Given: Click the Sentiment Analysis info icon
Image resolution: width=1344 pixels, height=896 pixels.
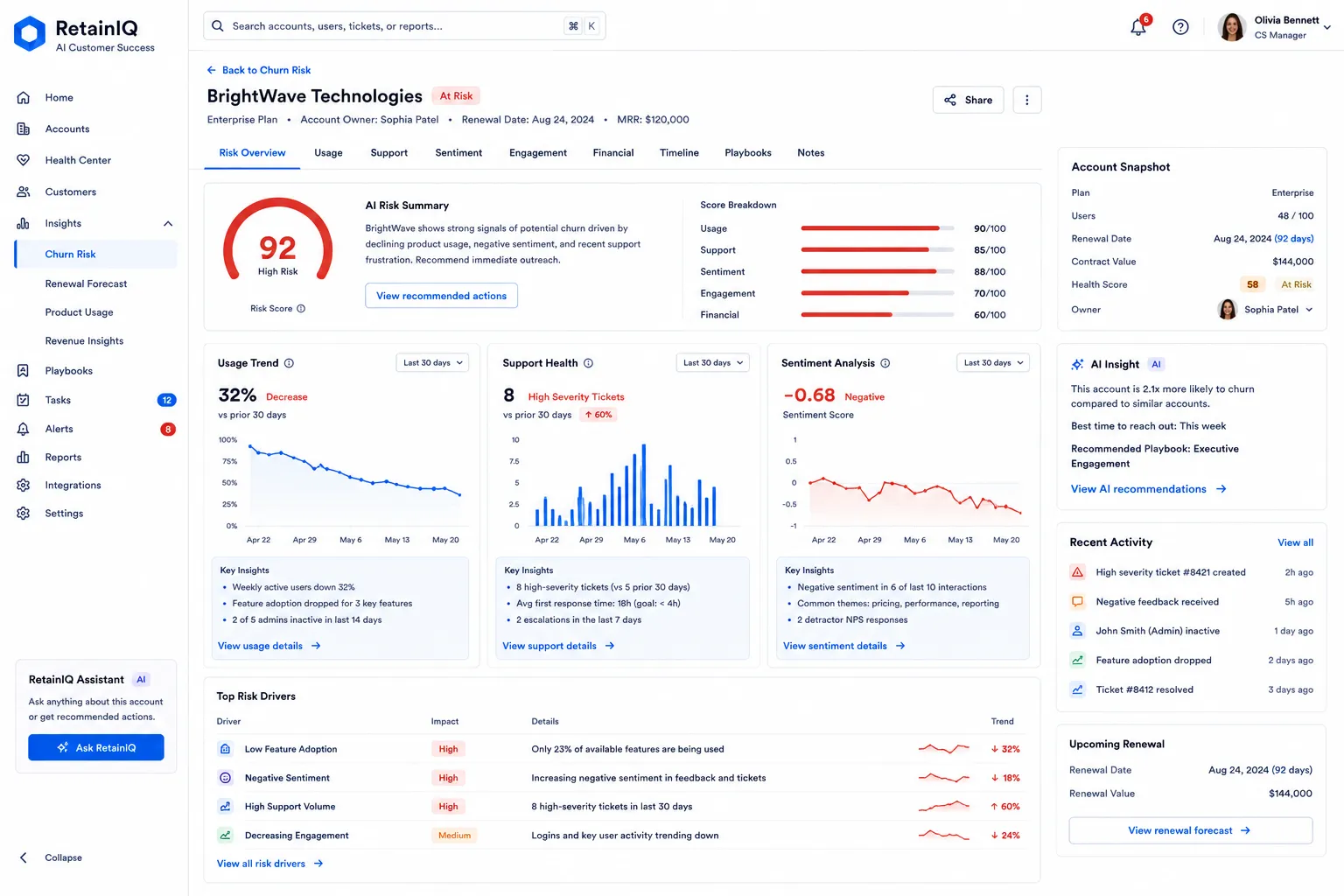Looking at the screenshot, I should pyautogui.click(x=885, y=363).
